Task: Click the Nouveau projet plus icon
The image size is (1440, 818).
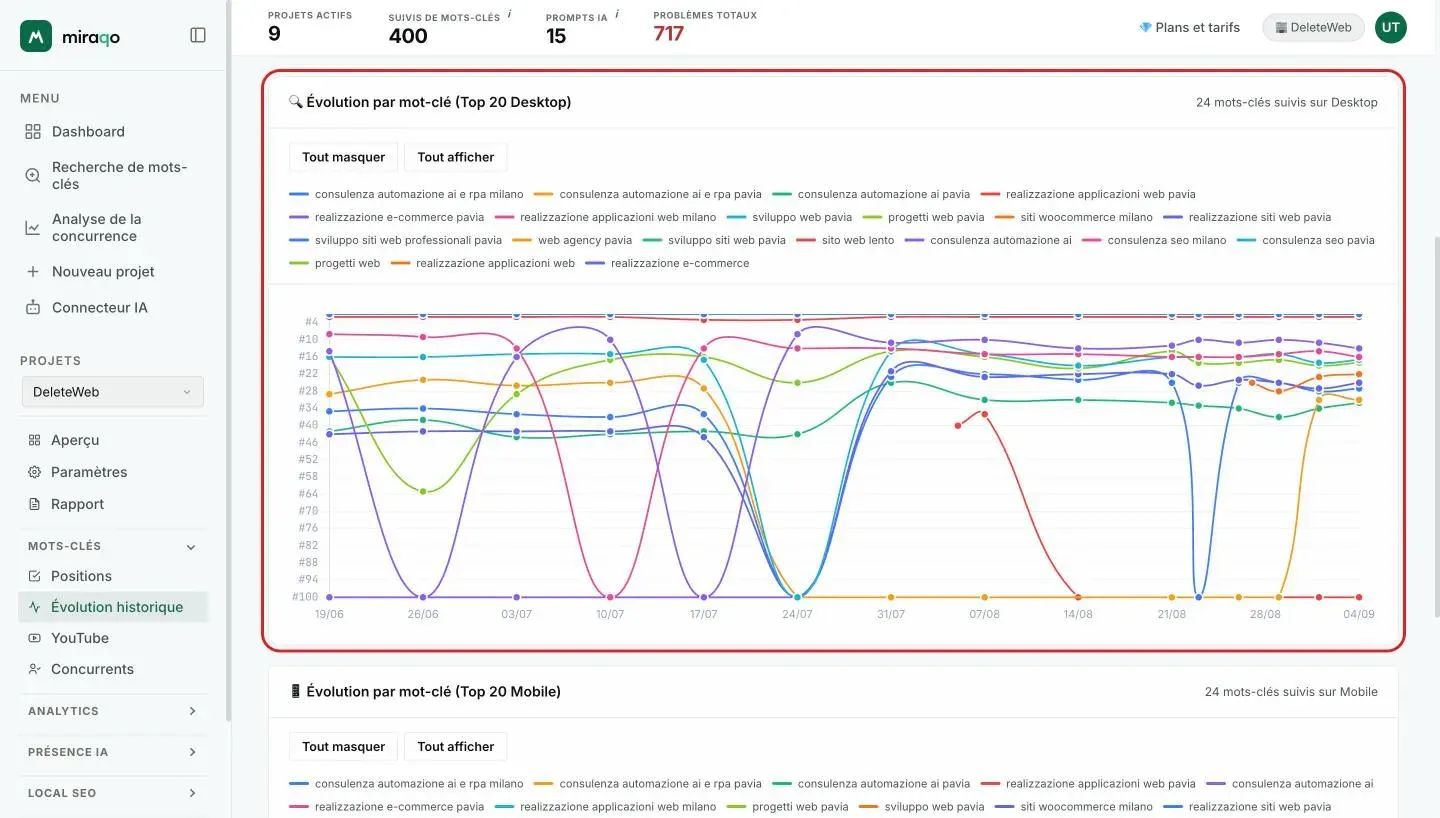Action: [x=33, y=272]
